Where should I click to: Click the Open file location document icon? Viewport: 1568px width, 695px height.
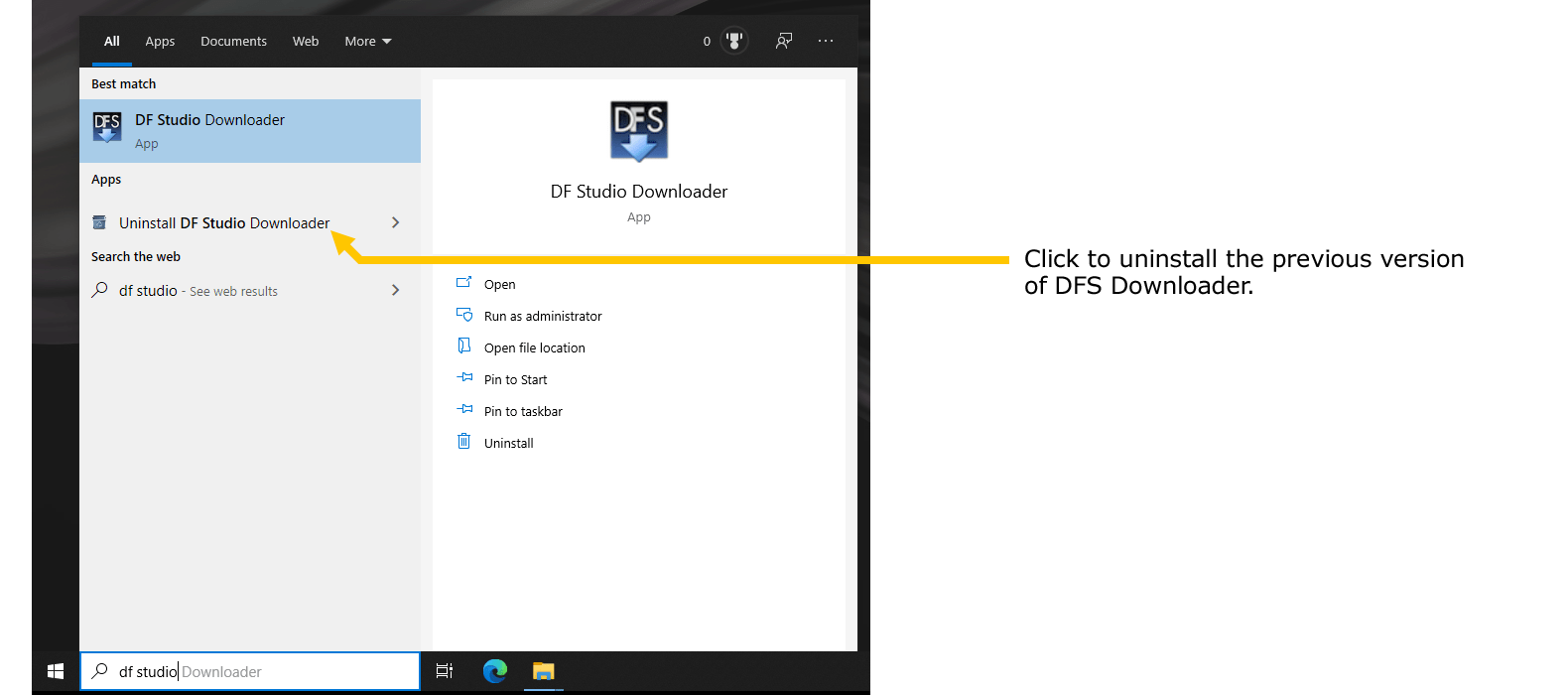coord(463,346)
